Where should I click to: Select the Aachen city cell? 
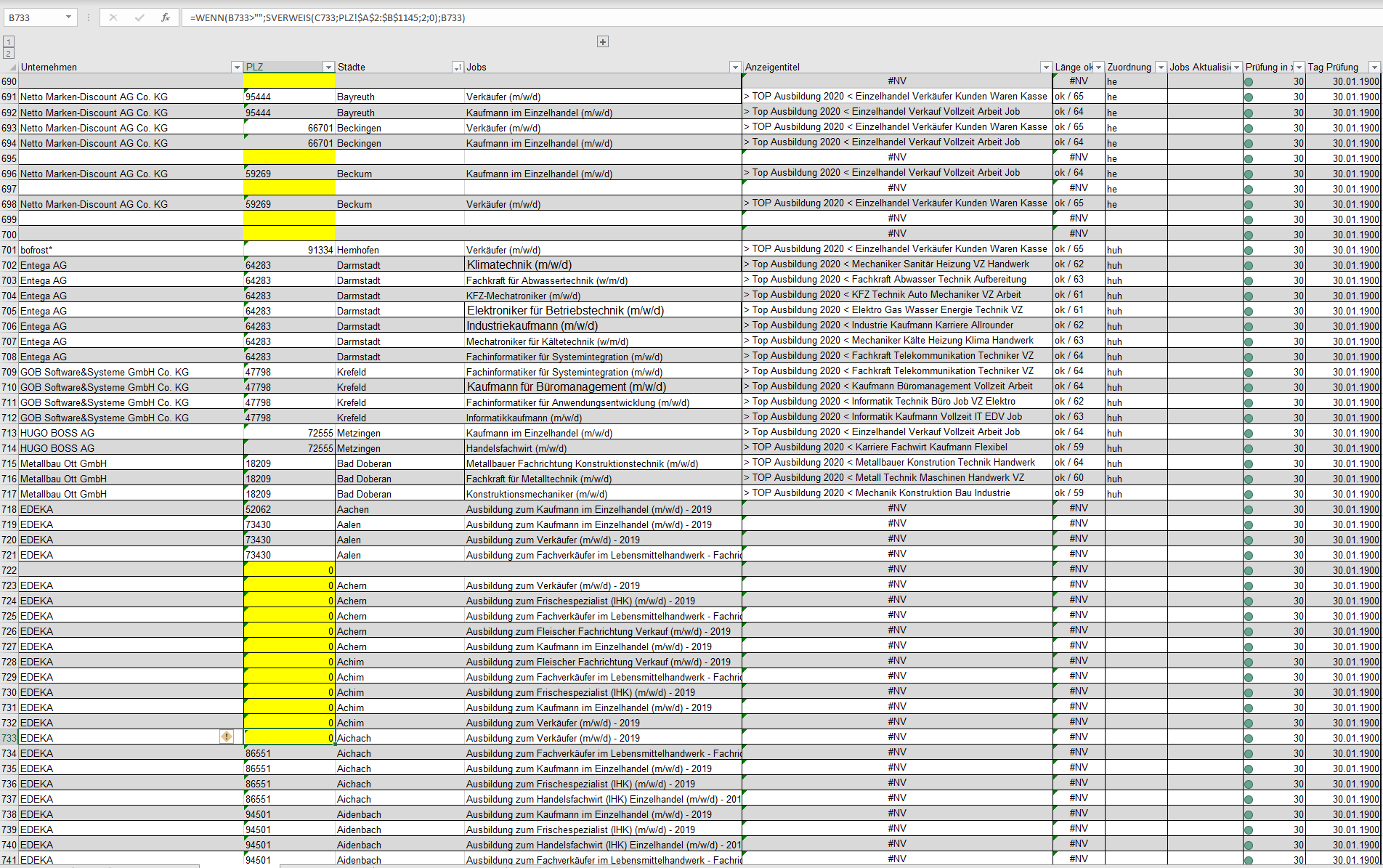(400, 509)
